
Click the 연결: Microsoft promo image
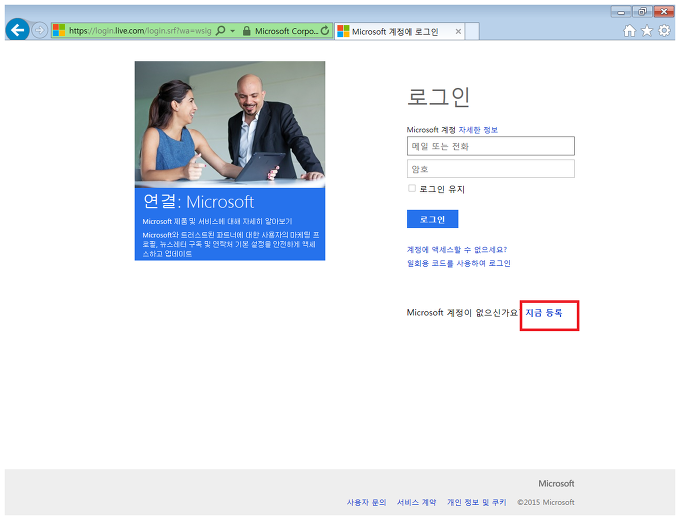point(230,160)
